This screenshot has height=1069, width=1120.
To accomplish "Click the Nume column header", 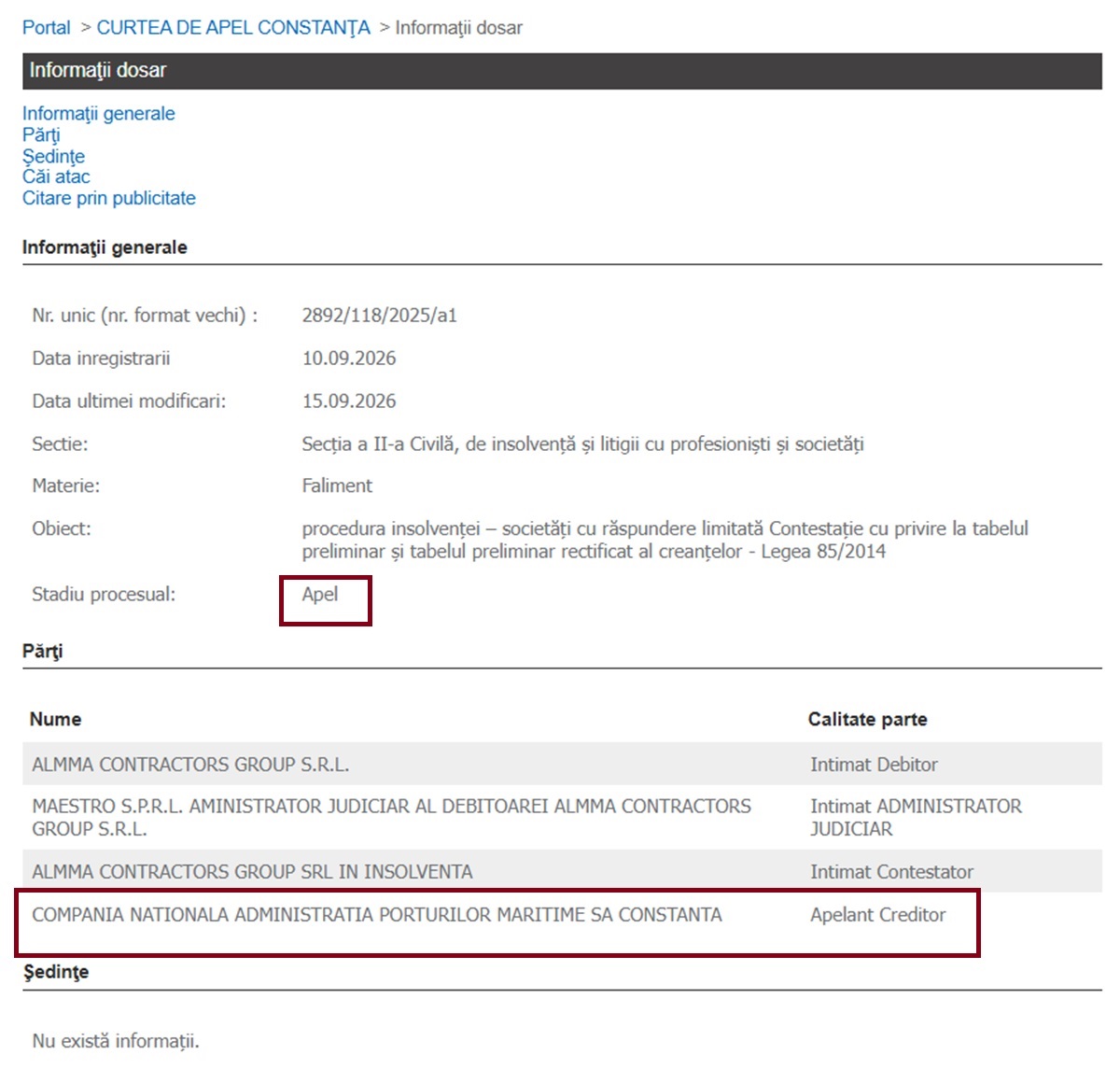I will tap(55, 720).
